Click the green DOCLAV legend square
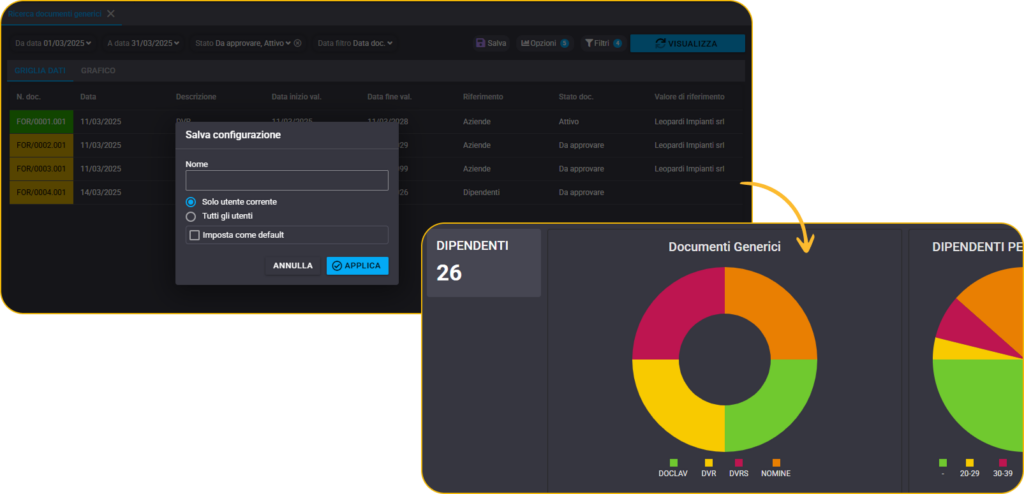The image size is (1024, 494). [674, 462]
